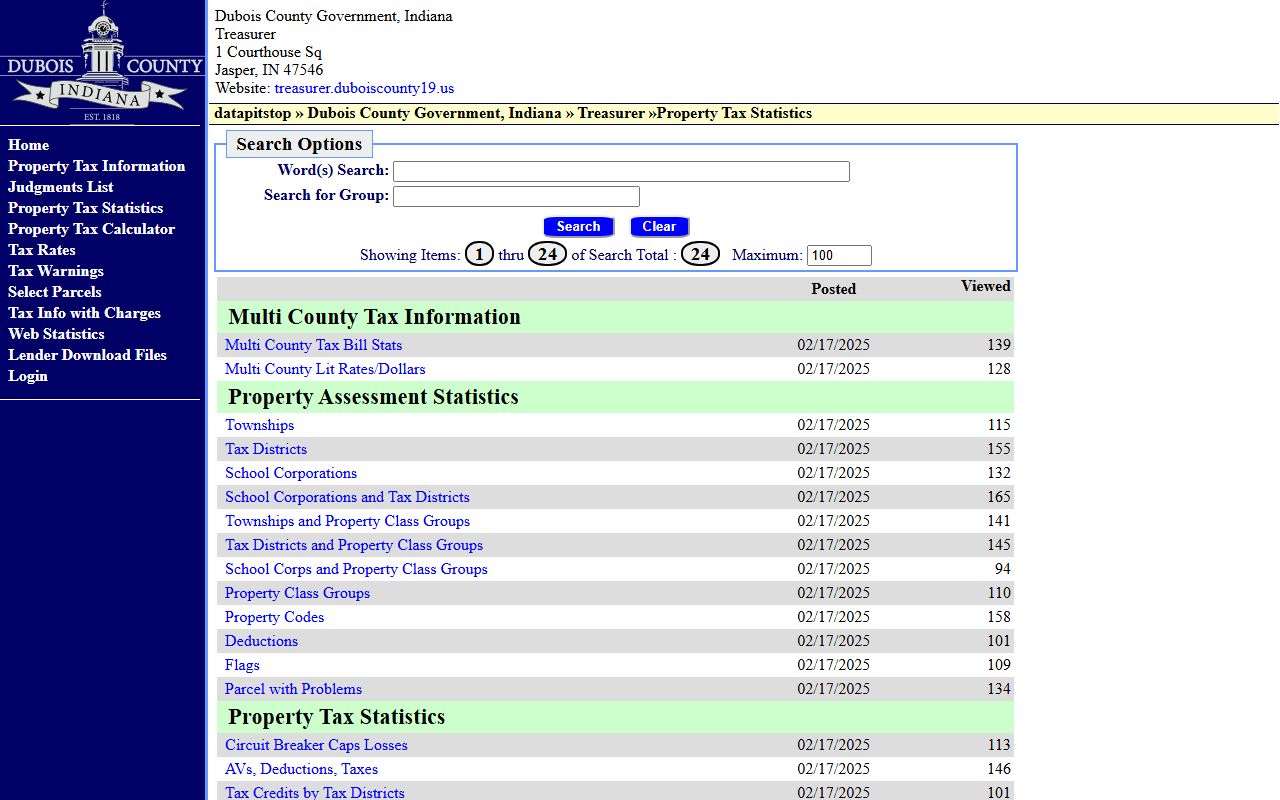Click view count 94
1280x800 pixels.
coord(1002,569)
